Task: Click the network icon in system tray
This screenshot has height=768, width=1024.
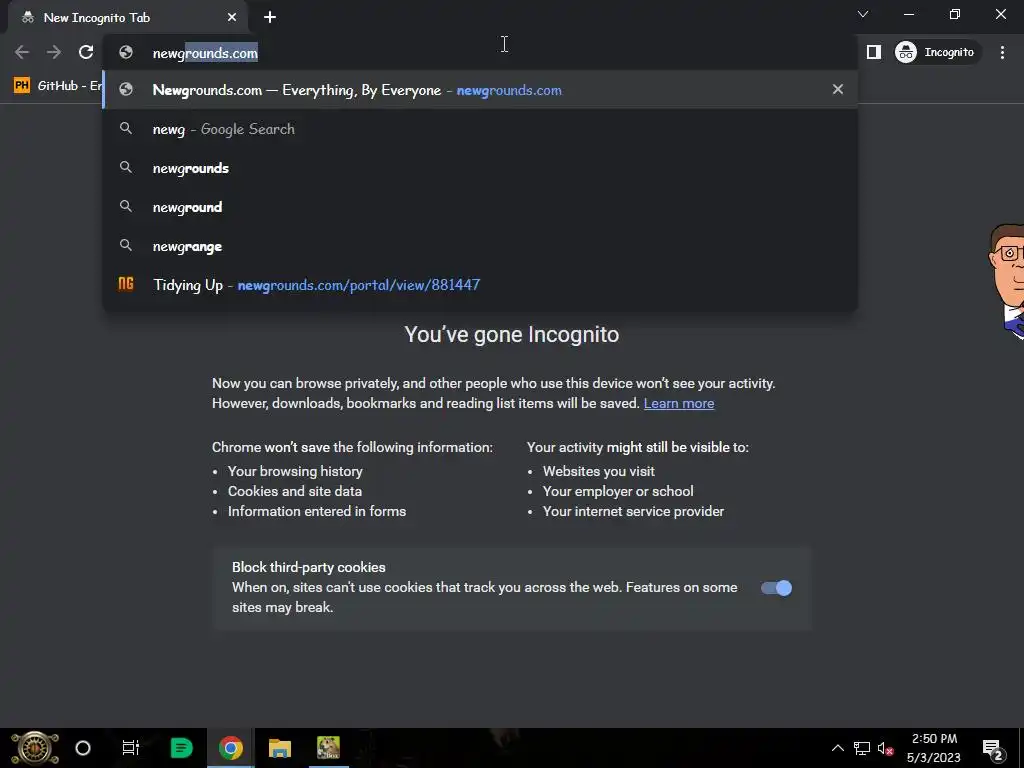Action: [x=861, y=748]
